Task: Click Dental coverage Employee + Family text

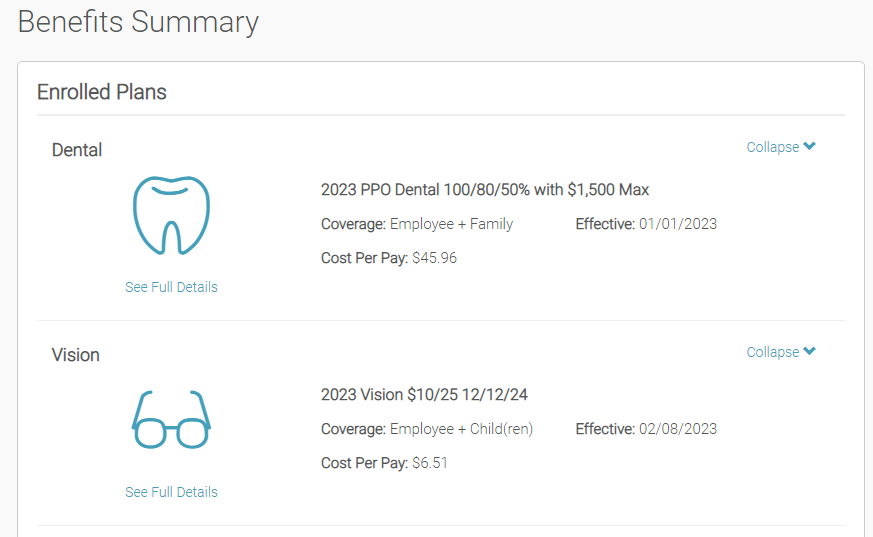Action: (x=452, y=224)
